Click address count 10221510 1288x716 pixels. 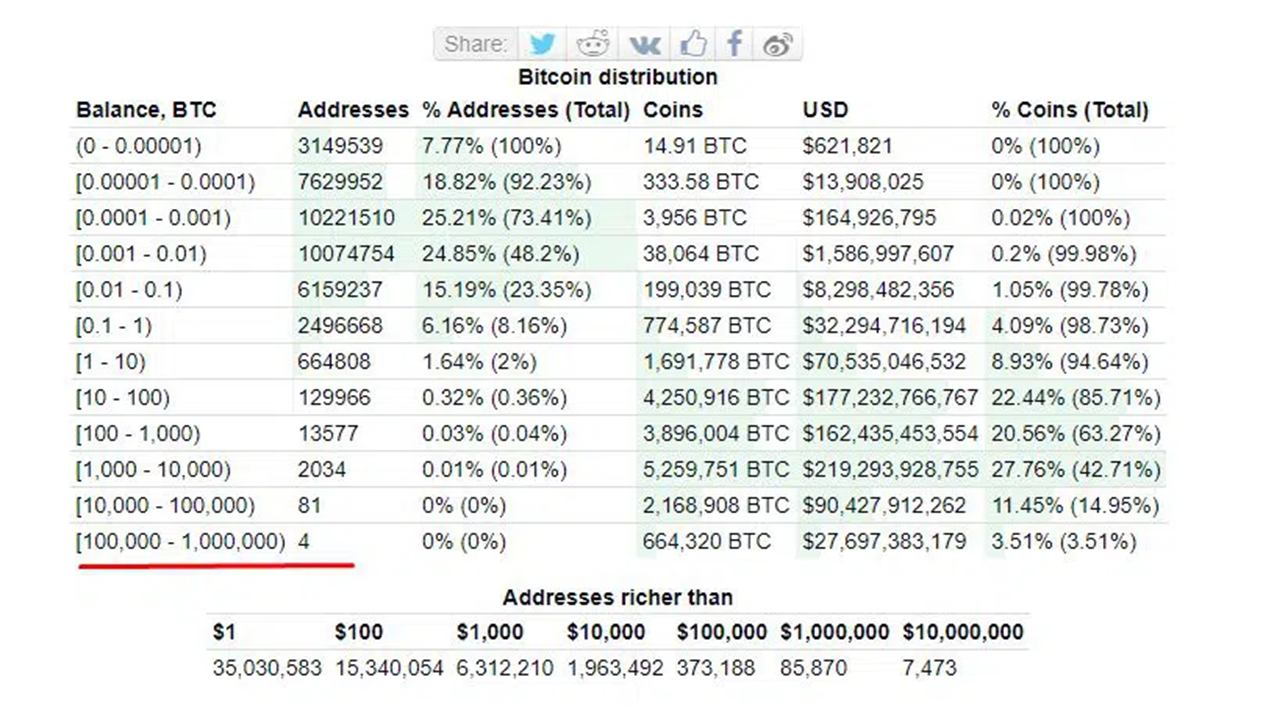(x=346, y=218)
